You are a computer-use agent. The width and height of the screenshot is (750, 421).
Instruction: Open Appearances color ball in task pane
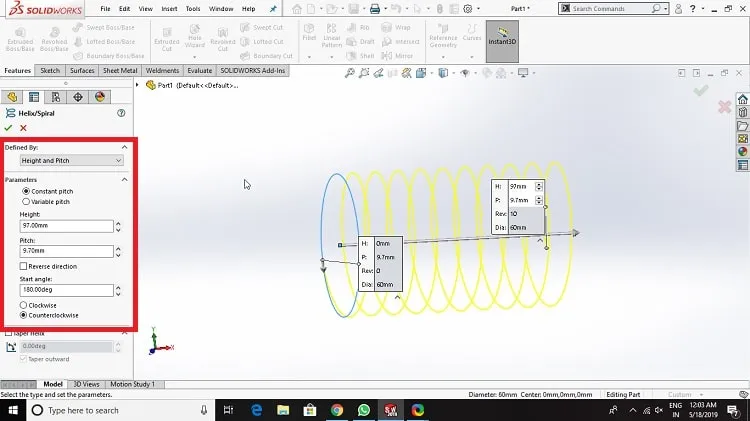click(x=742, y=152)
